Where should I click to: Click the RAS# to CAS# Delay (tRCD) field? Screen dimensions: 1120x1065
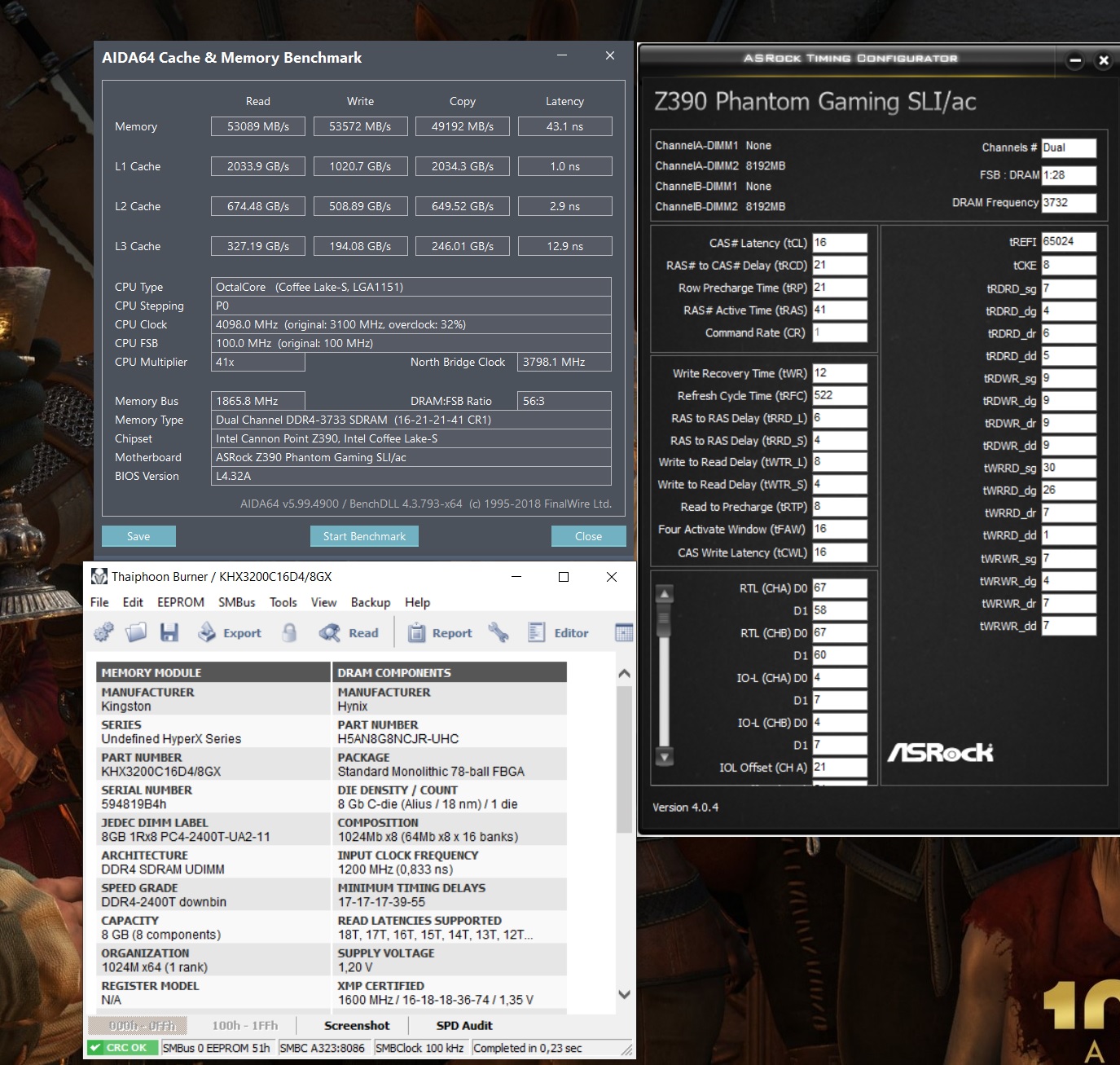pos(840,265)
